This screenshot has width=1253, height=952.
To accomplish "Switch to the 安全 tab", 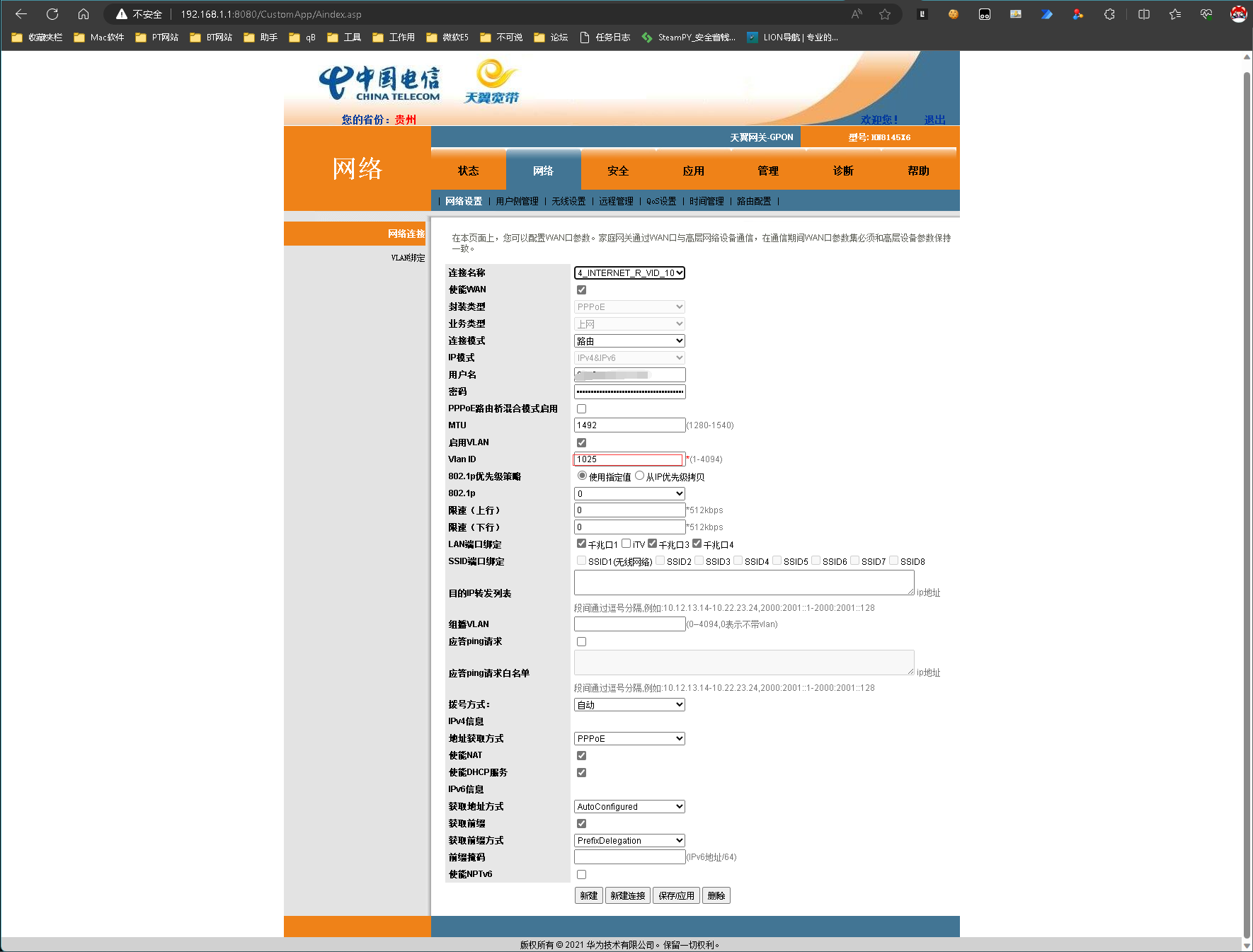I will click(618, 171).
